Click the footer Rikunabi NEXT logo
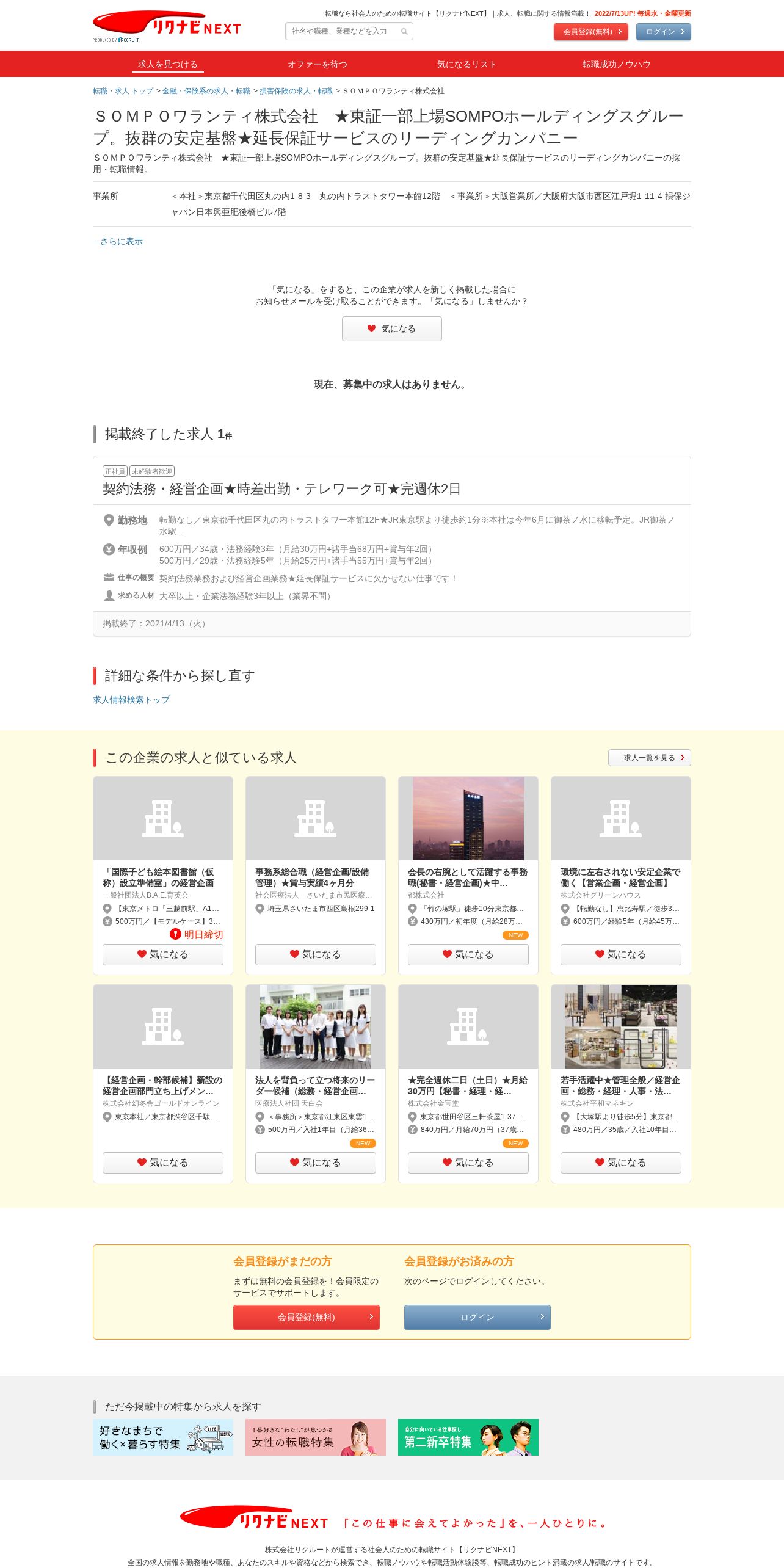This screenshot has width=784, height=1568. coord(254,1518)
